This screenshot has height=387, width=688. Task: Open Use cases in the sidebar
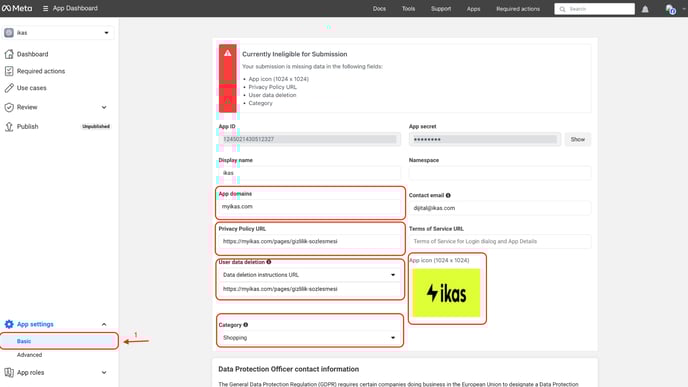click(x=32, y=88)
